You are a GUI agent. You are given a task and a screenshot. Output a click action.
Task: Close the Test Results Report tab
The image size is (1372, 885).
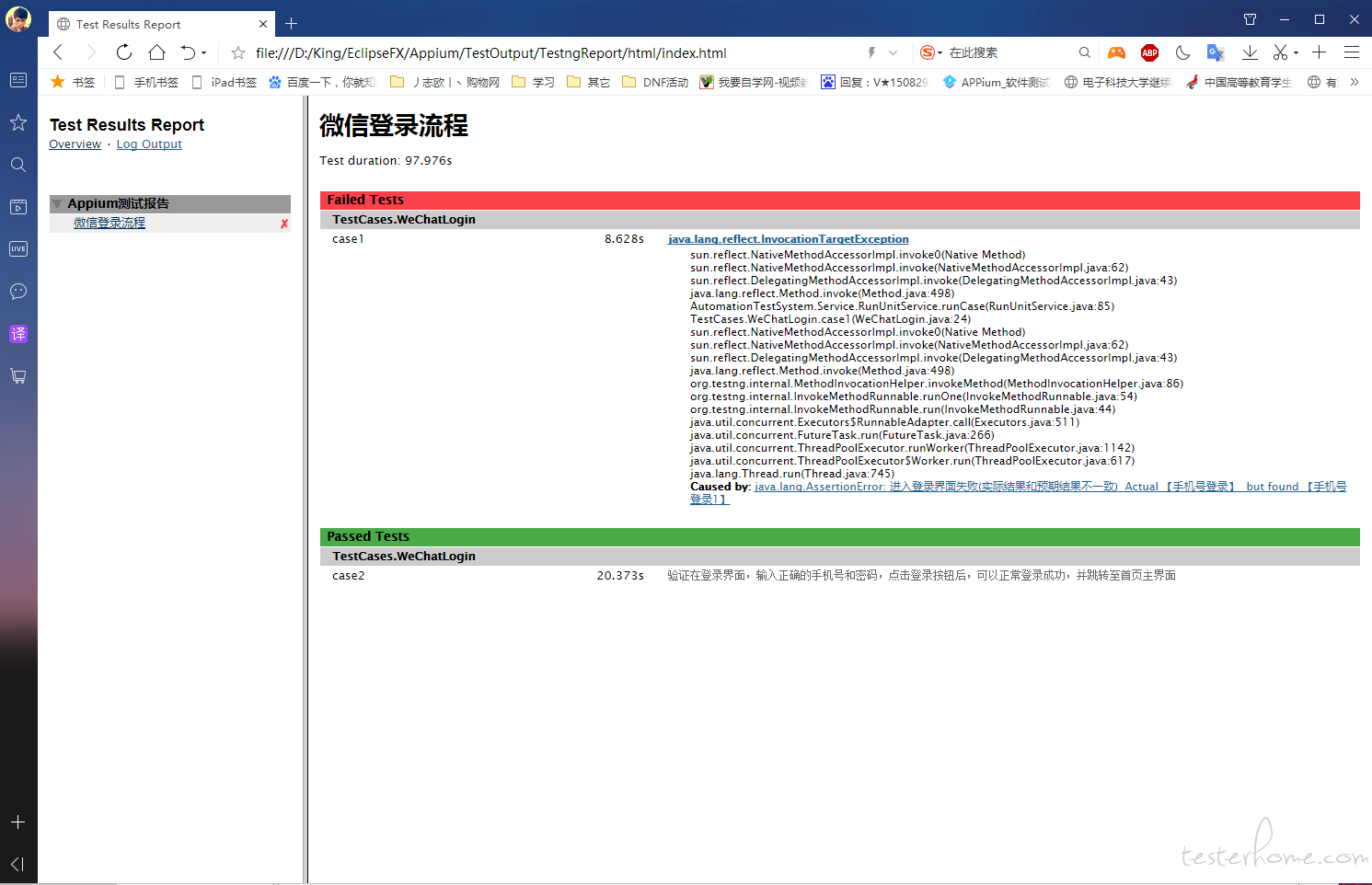pos(263,24)
